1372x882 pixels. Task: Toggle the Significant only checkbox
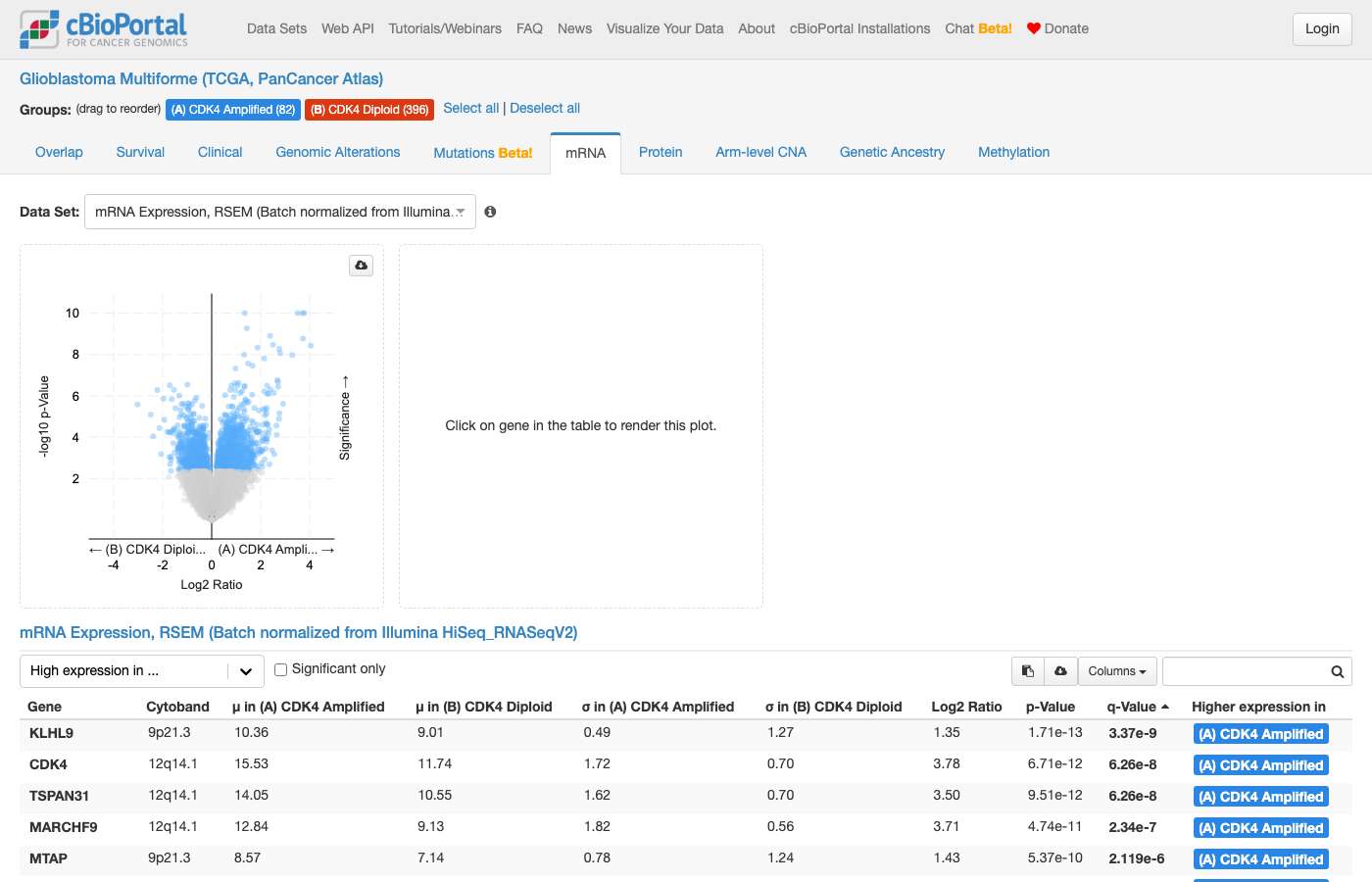tap(280, 669)
